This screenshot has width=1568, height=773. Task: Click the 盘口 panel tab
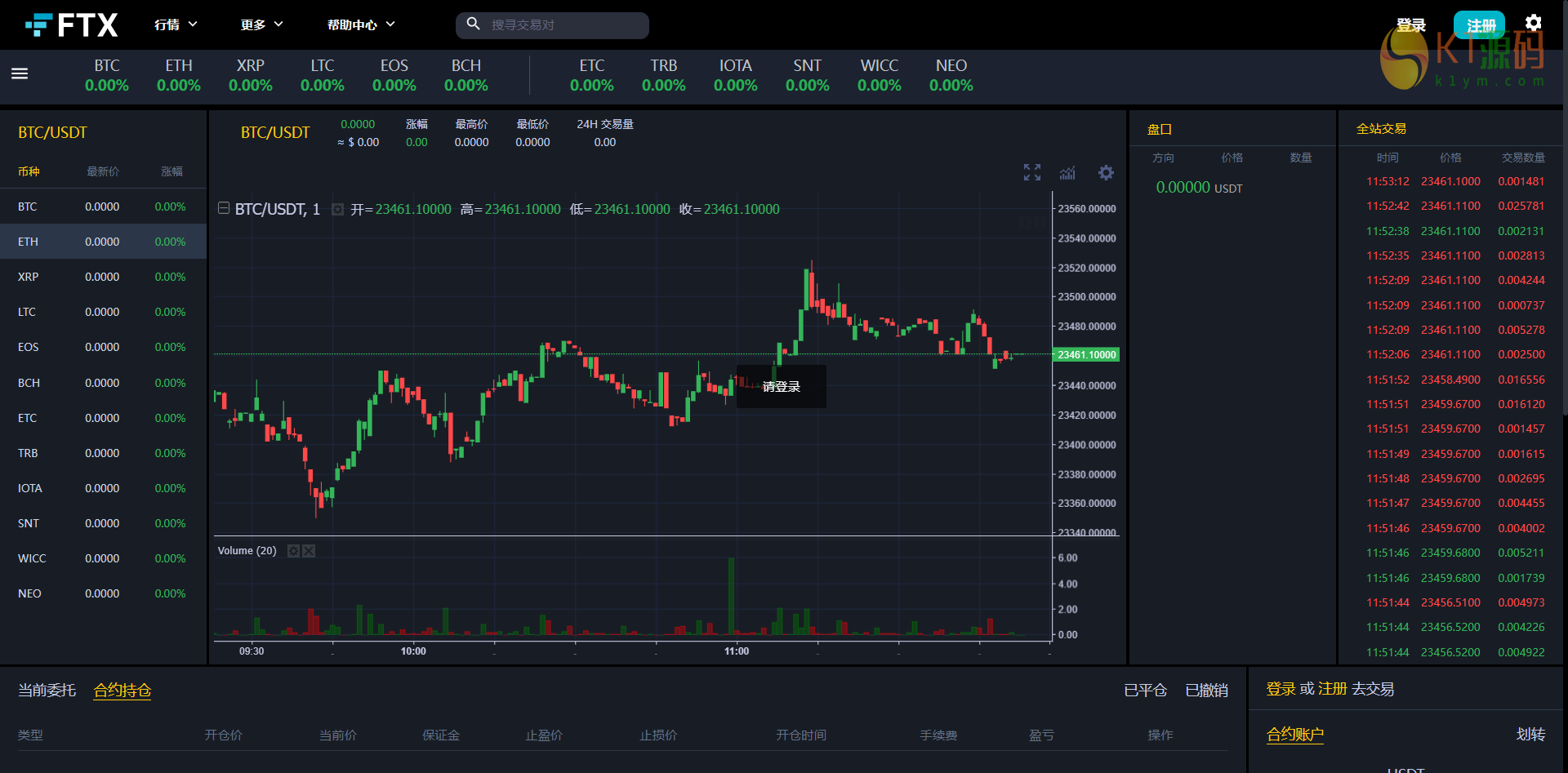coord(1160,129)
